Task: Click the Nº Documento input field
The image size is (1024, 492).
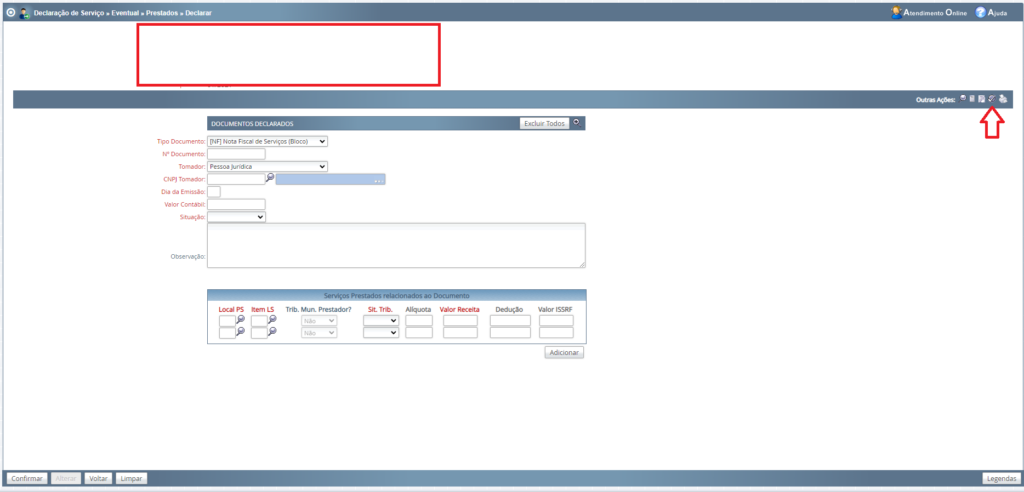Action: [236, 154]
